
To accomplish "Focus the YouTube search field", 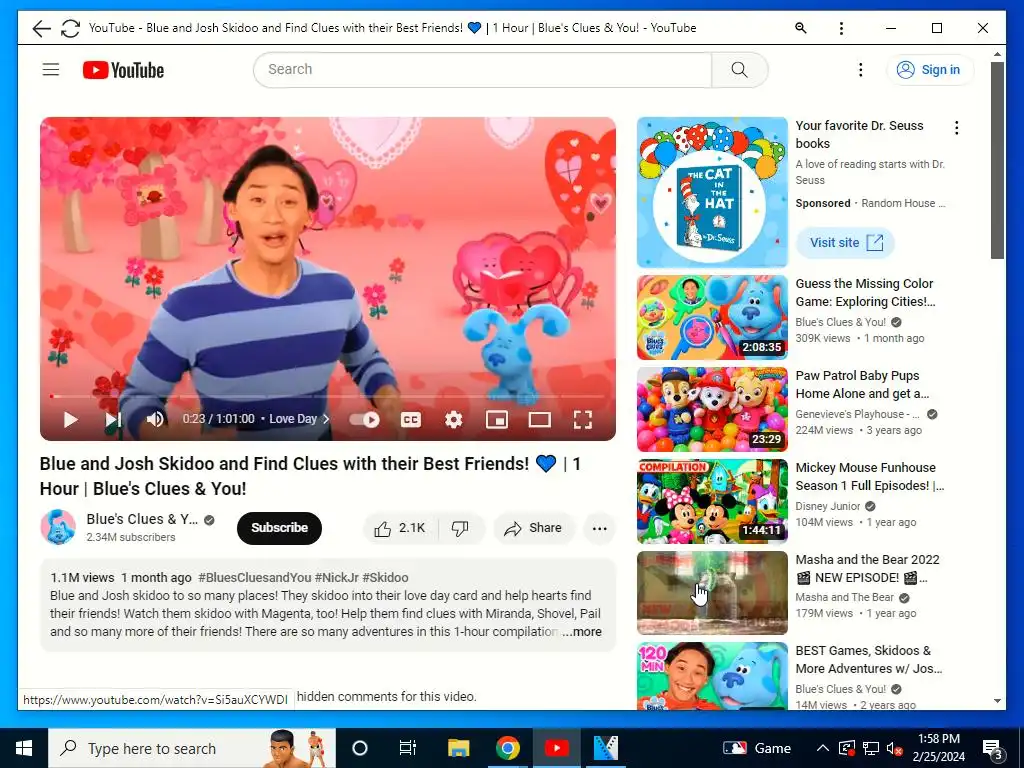I will 482,69.
